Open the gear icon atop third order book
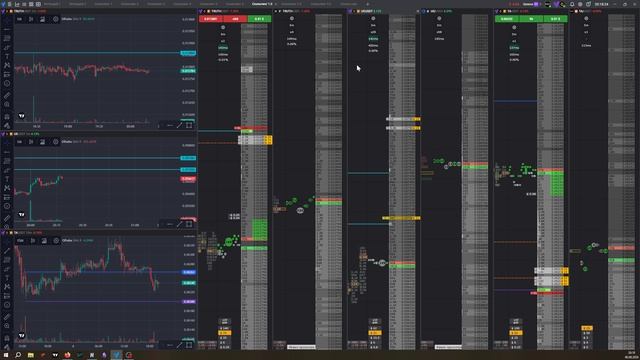This screenshot has width=640, height=360. [x=373, y=18]
